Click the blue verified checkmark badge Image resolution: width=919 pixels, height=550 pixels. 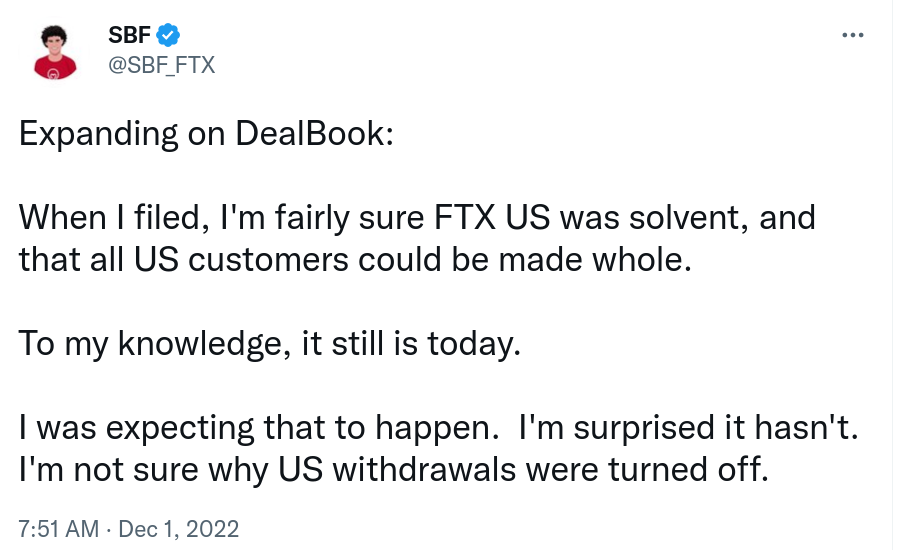168,35
